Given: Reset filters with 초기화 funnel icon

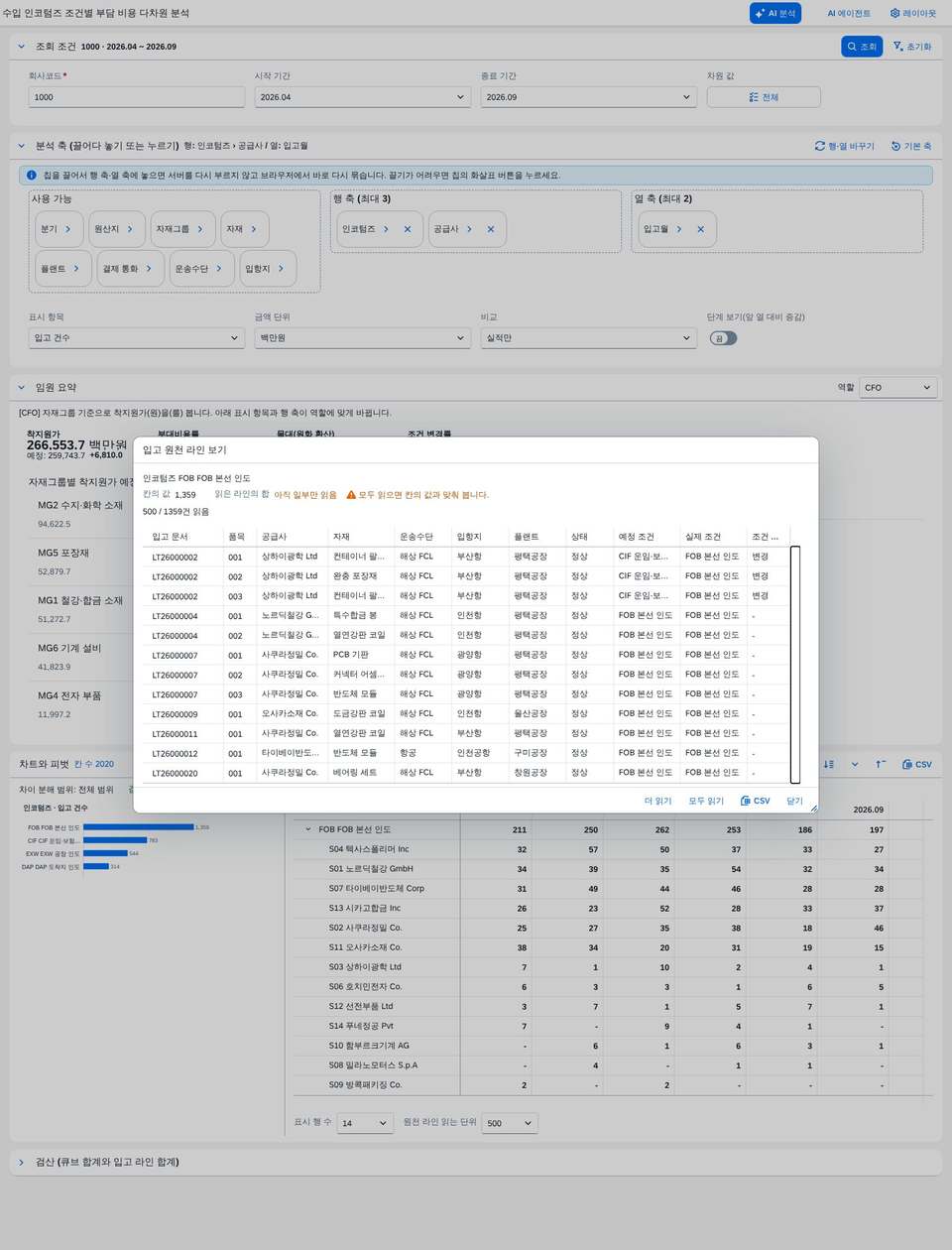Looking at the screenshot, I should tap(912, 47).
